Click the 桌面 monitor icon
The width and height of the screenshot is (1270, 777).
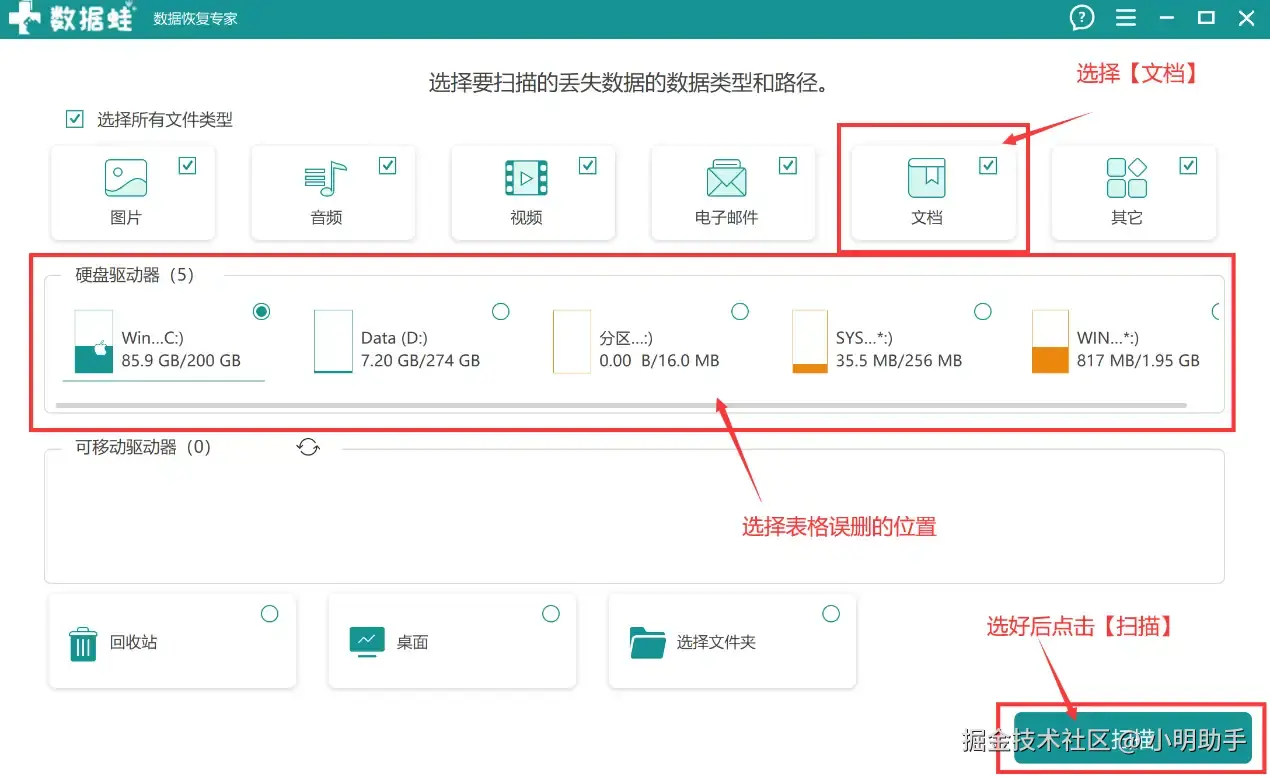coord(367,641)
